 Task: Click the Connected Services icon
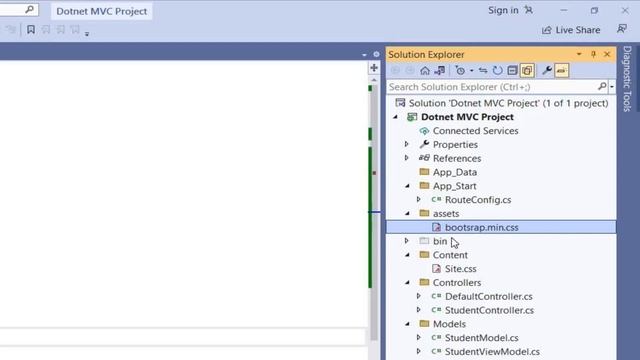coord(424,131)
